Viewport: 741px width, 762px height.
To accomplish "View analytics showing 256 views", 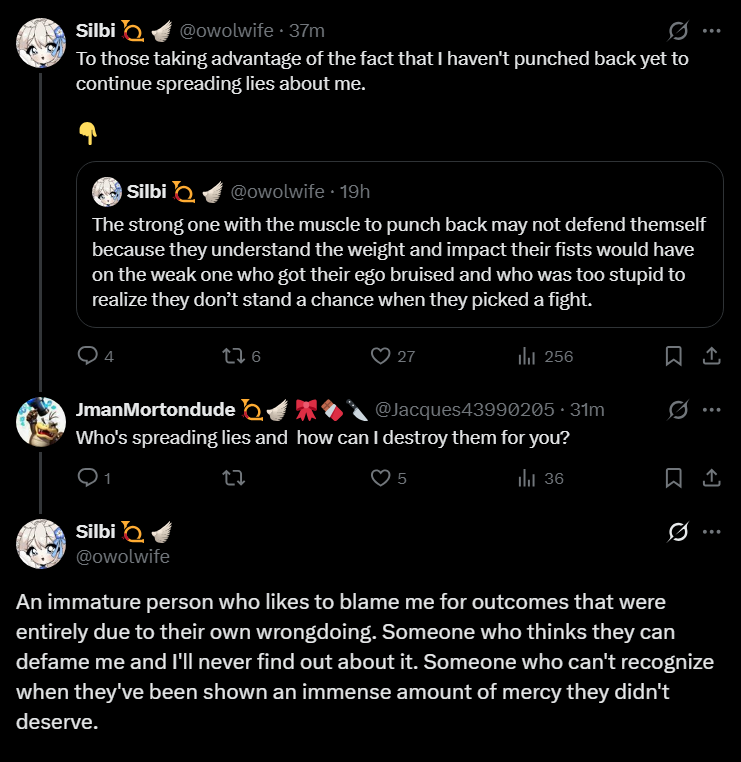I will click(545, 356).
